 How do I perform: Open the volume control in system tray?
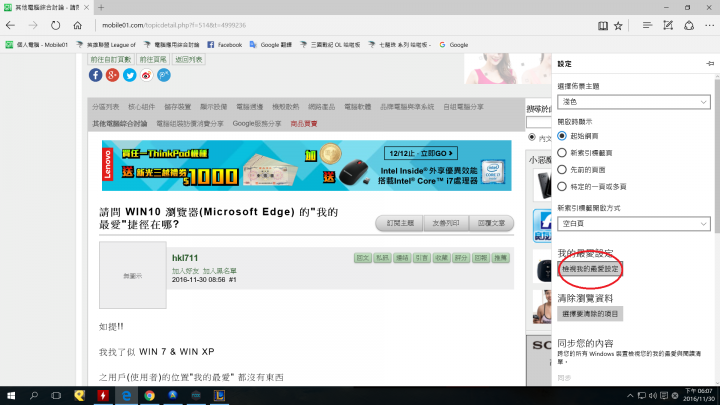(x=653, y=395)
